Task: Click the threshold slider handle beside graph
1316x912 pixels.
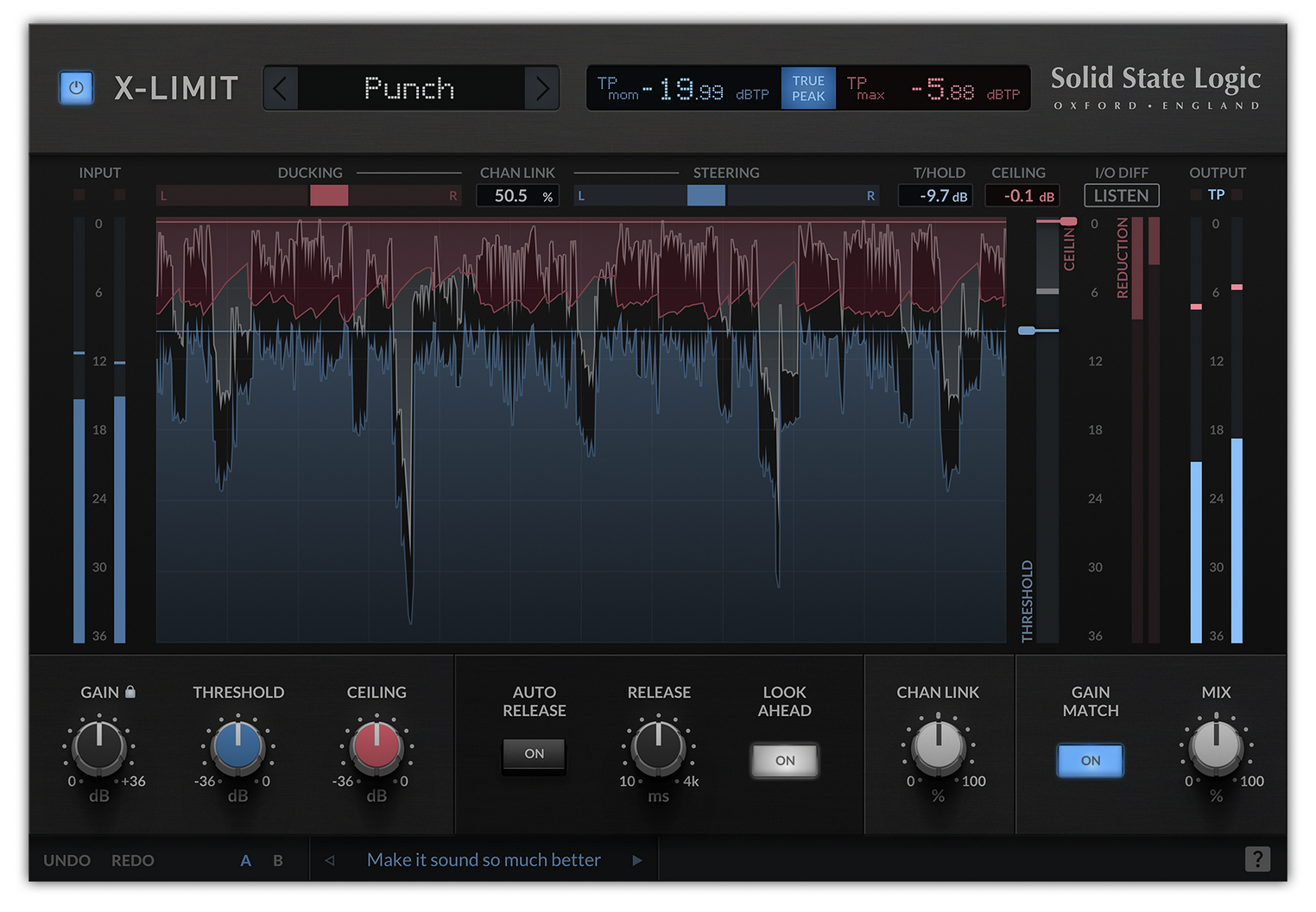Action: click(x=1028, y=331)
